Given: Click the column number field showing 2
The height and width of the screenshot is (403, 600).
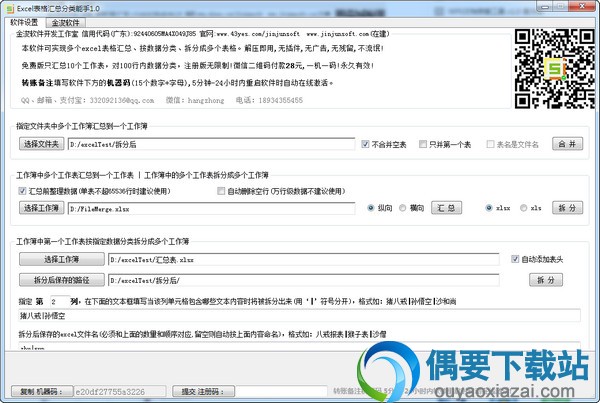Looking at the screenshot, I should 60,302.
